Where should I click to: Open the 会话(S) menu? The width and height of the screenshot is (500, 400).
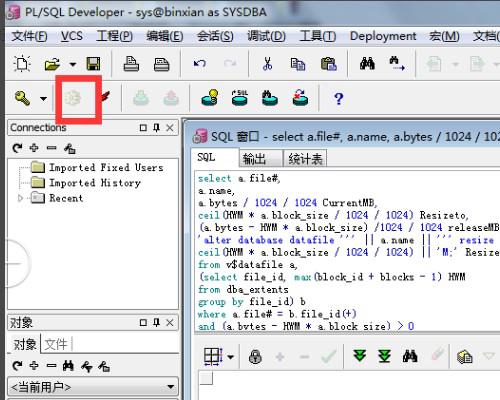tap(215, 36)
